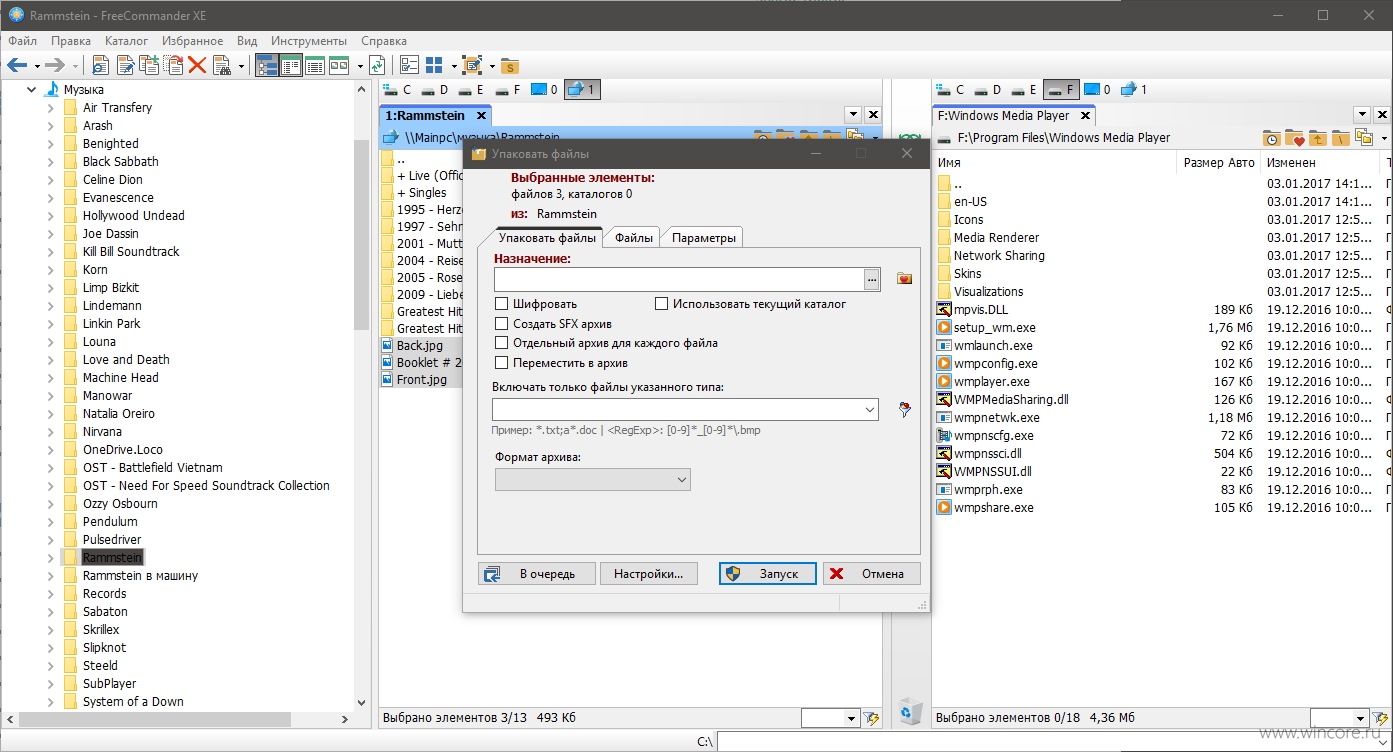Click the browse ... button for Назначение
Viewport: 1393px width, 752px height.
tap(872, 279)
